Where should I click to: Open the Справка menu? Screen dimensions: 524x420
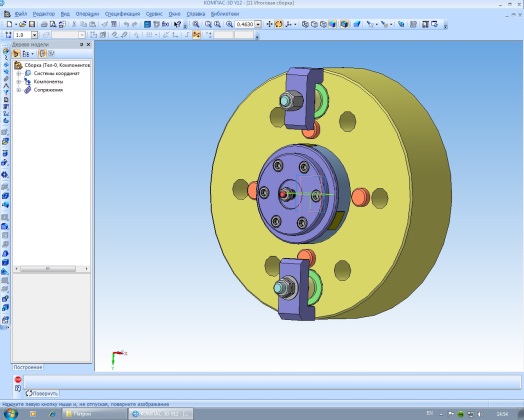pos(195,14)
